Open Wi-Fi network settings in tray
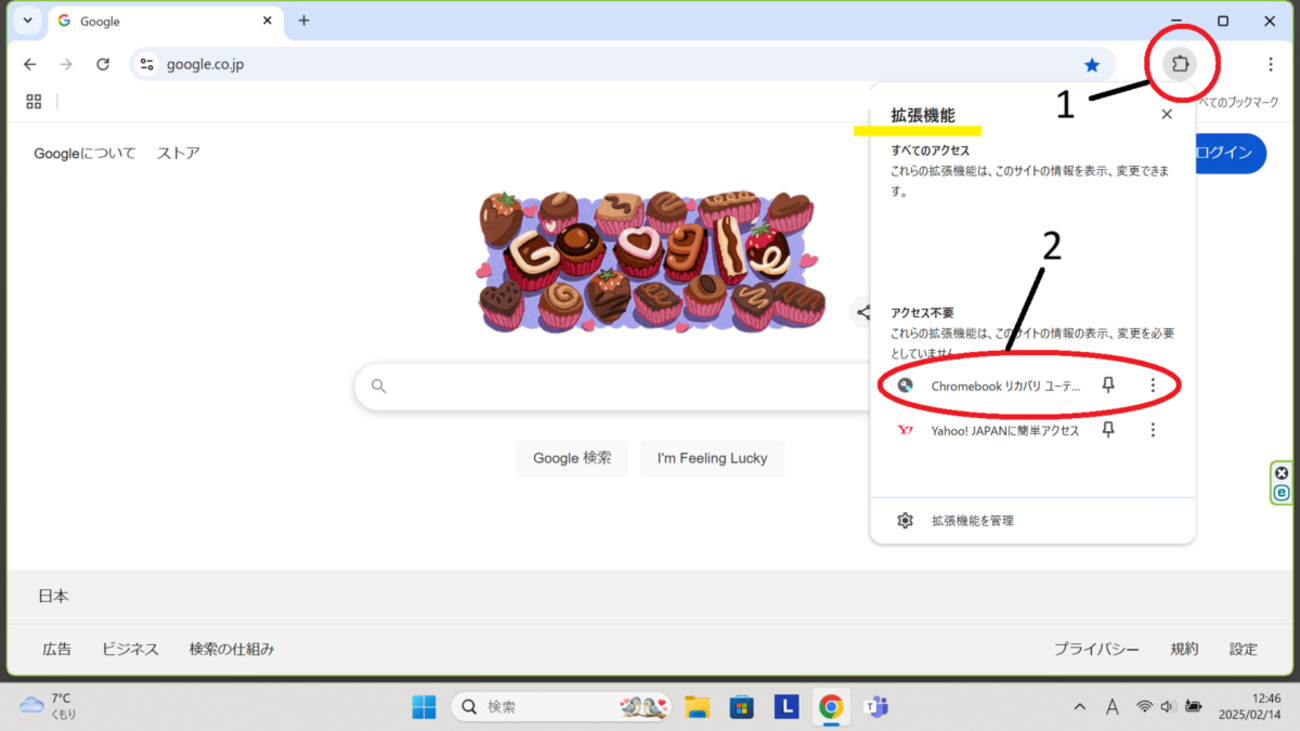The height and width of the screenshot is (731, 1300). (x=1144, y=707)
